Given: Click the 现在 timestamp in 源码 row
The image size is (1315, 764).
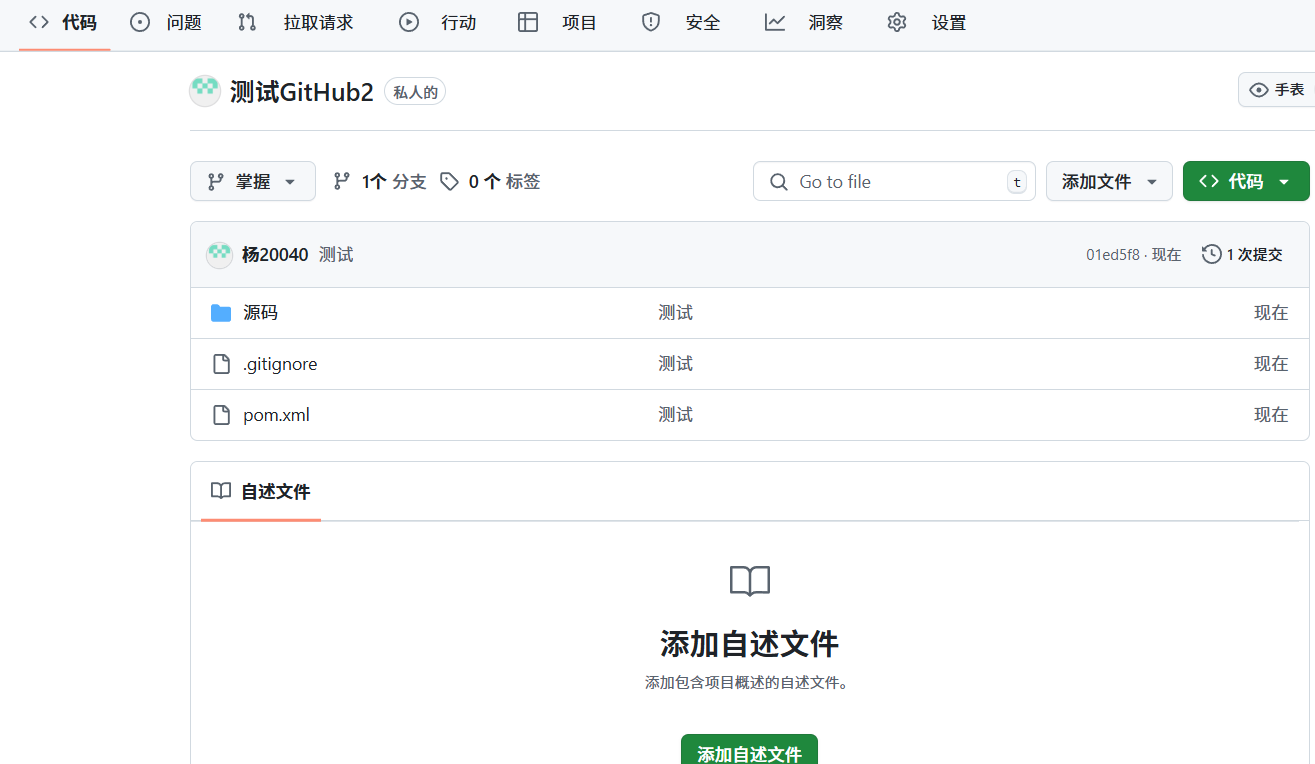Looking at the screenshot, I should click(1271, 313).
